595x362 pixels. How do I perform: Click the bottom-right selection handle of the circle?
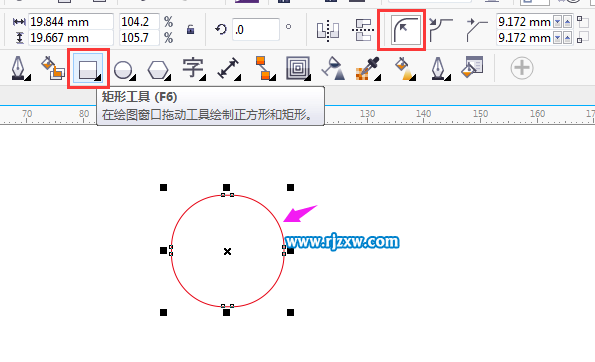[290, 313]
